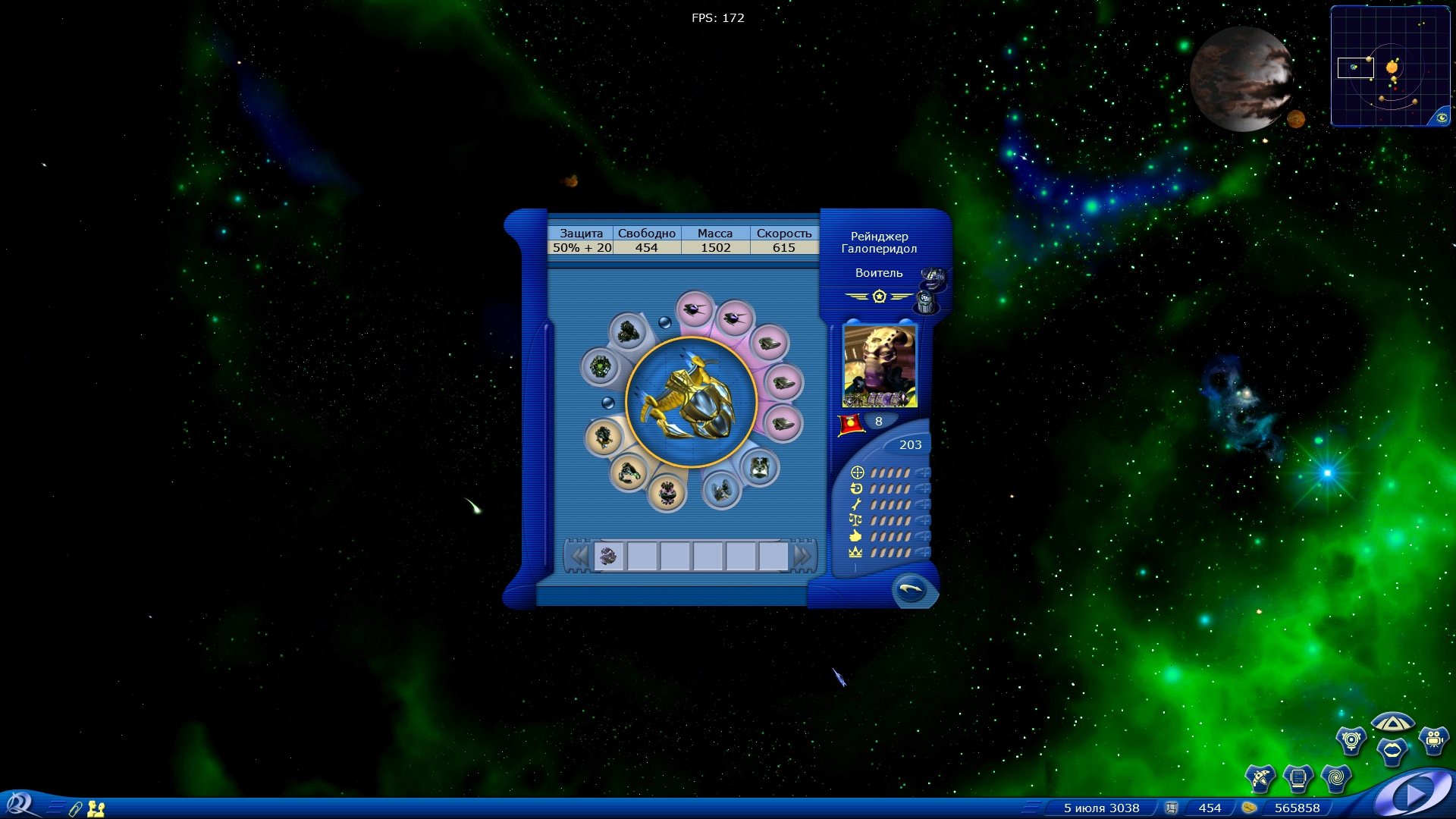
Task: Select the blue radar dish equipment slot
Action: 721,490
